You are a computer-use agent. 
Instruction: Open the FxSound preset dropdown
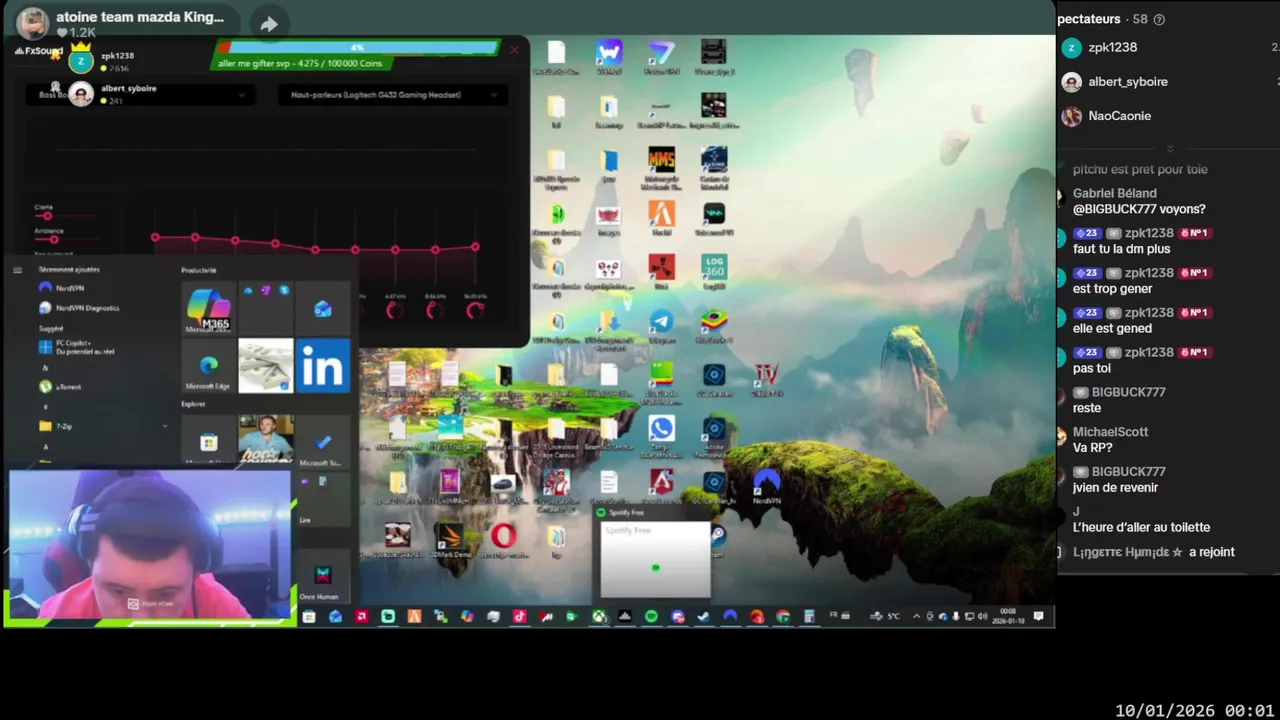[140, 95]
